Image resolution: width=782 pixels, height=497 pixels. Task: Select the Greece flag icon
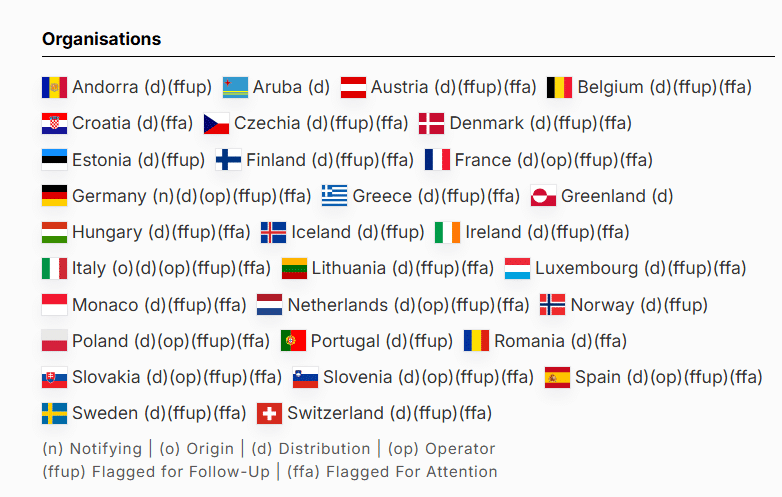(334, 196)
